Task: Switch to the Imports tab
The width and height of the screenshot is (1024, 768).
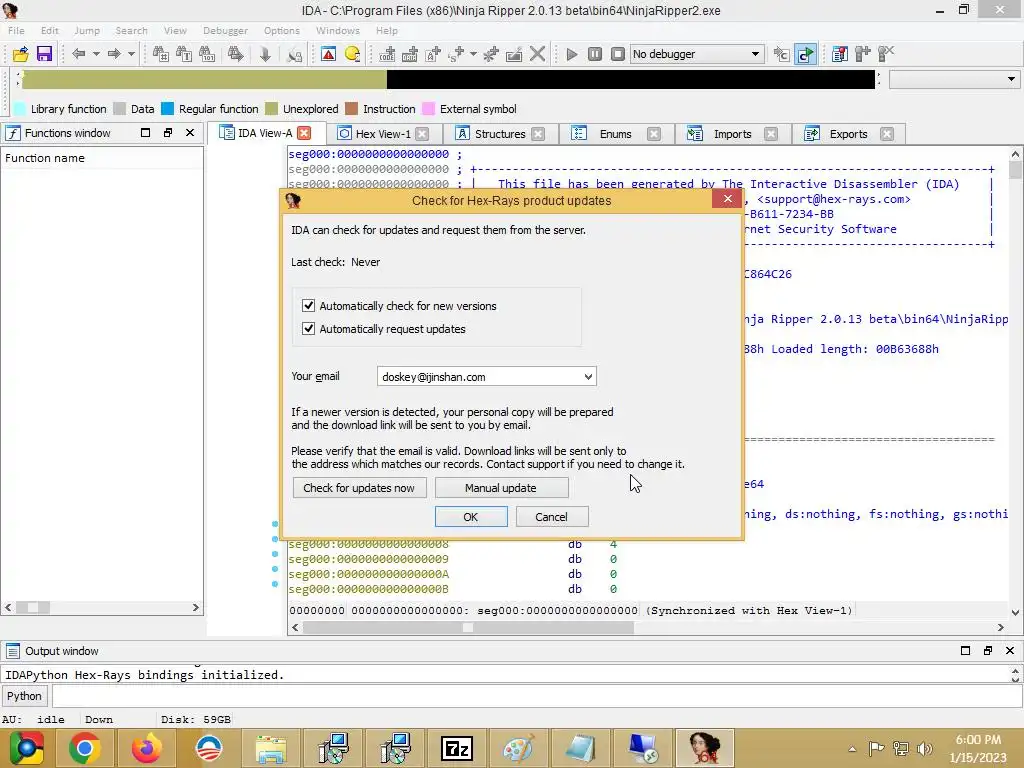Action: (732, 133)
